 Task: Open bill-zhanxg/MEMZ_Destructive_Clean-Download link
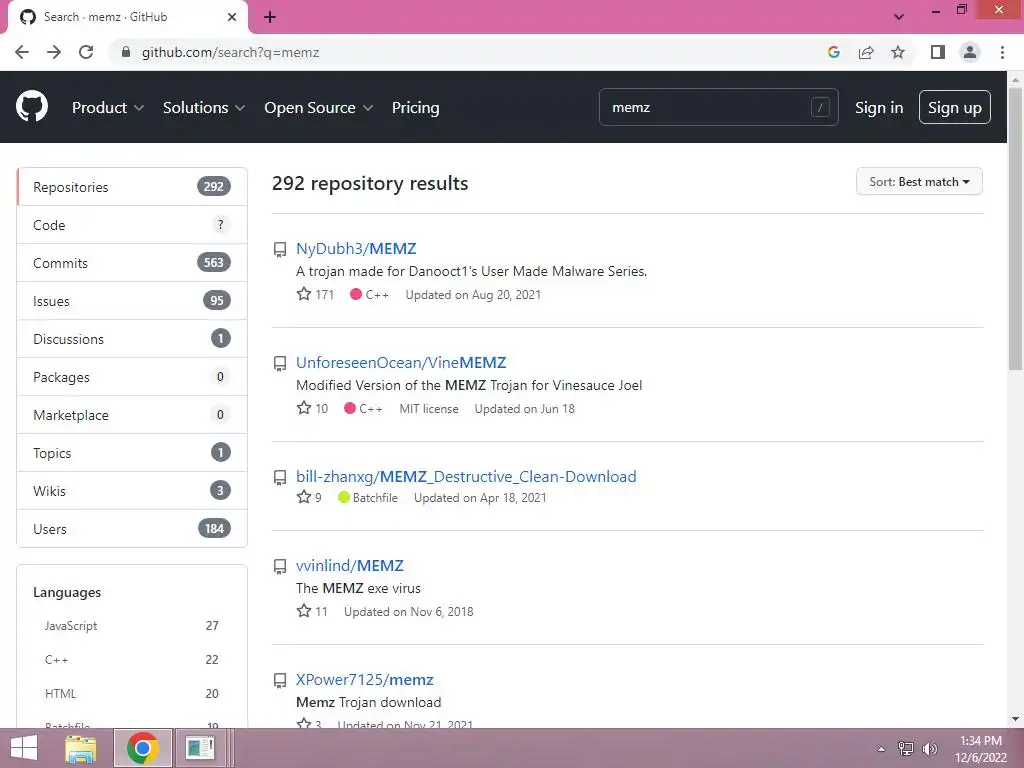pyautogui.click(x=466, y=476)
